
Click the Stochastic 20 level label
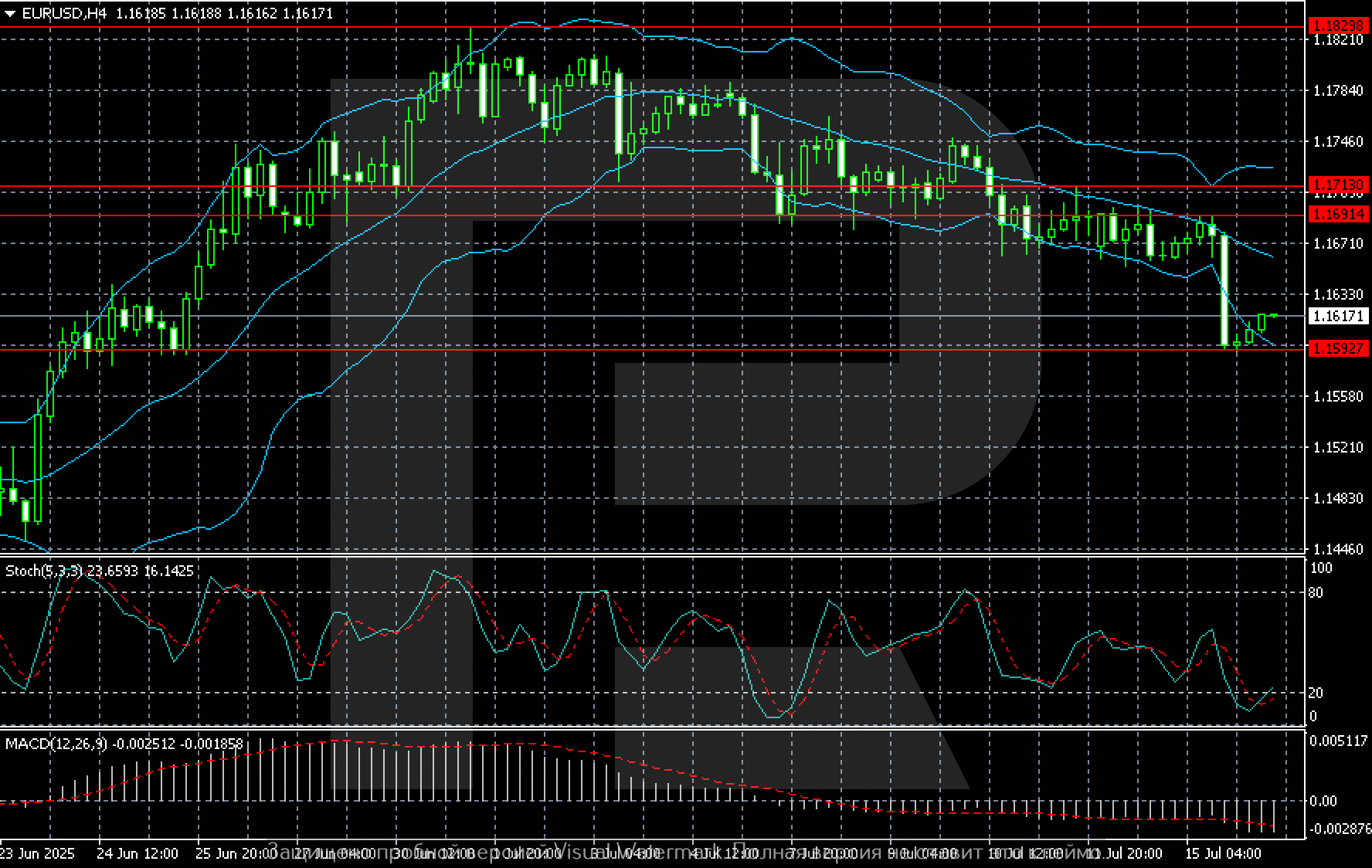[x=1315, y=693]
